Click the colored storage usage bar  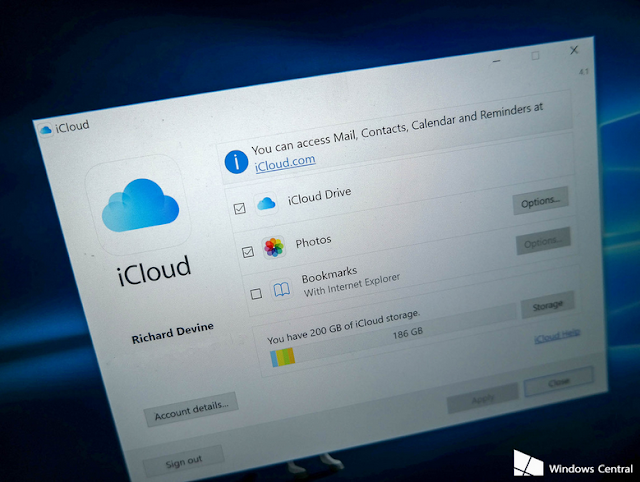(282, 357)
